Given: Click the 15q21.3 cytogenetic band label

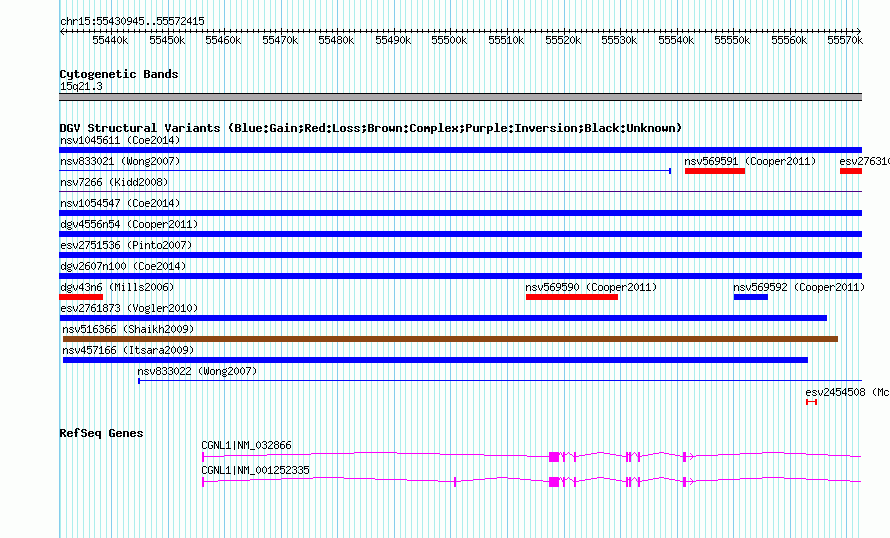Looking at the screenshot, I should (x=81, y=86).
